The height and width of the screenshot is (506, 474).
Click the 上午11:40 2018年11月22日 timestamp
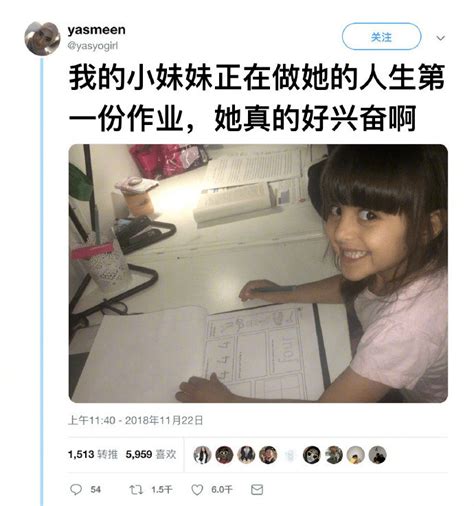(135, 420)
